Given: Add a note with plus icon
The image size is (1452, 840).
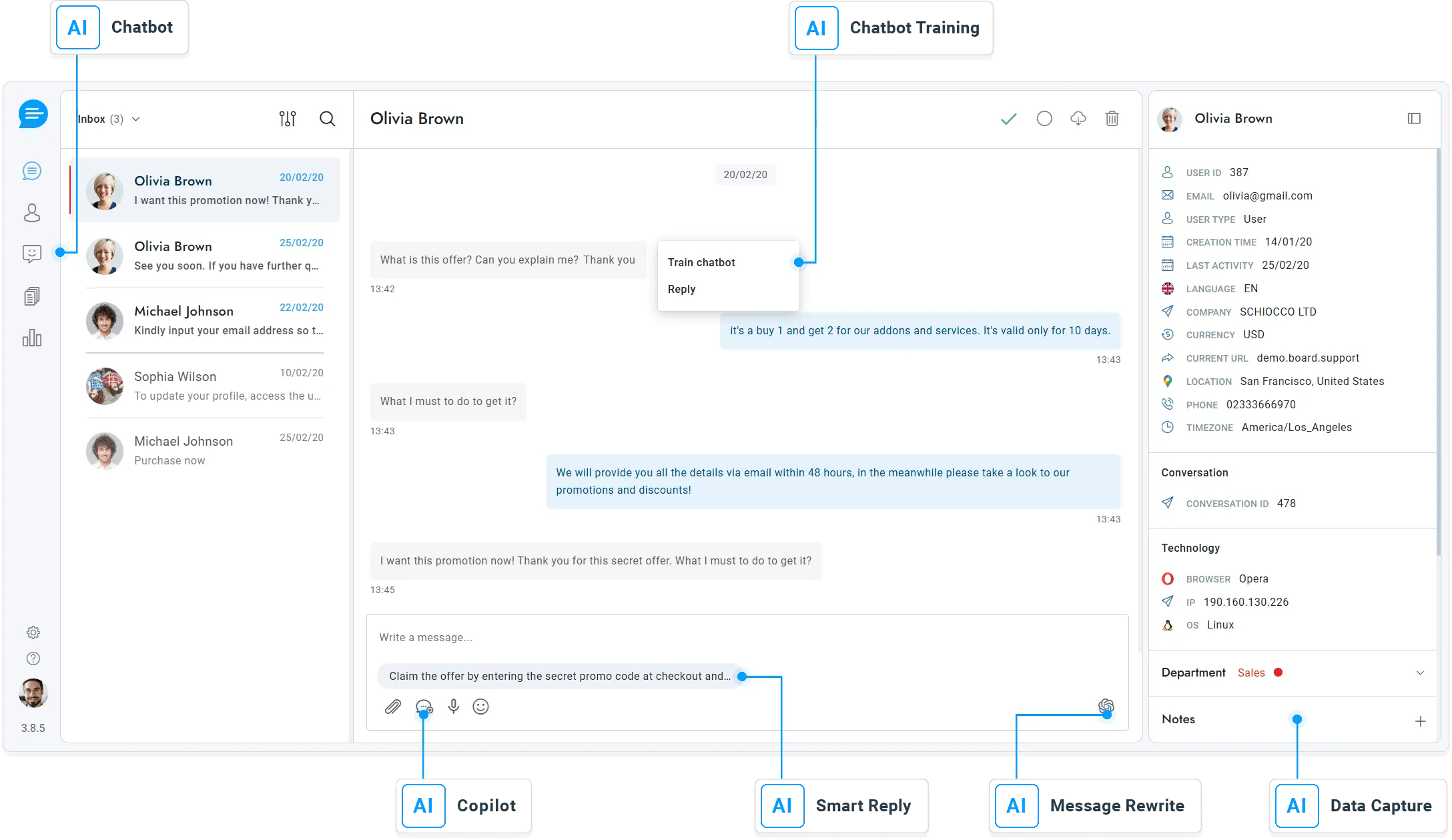Looking at the screenshot, I should click(1420, 721).
